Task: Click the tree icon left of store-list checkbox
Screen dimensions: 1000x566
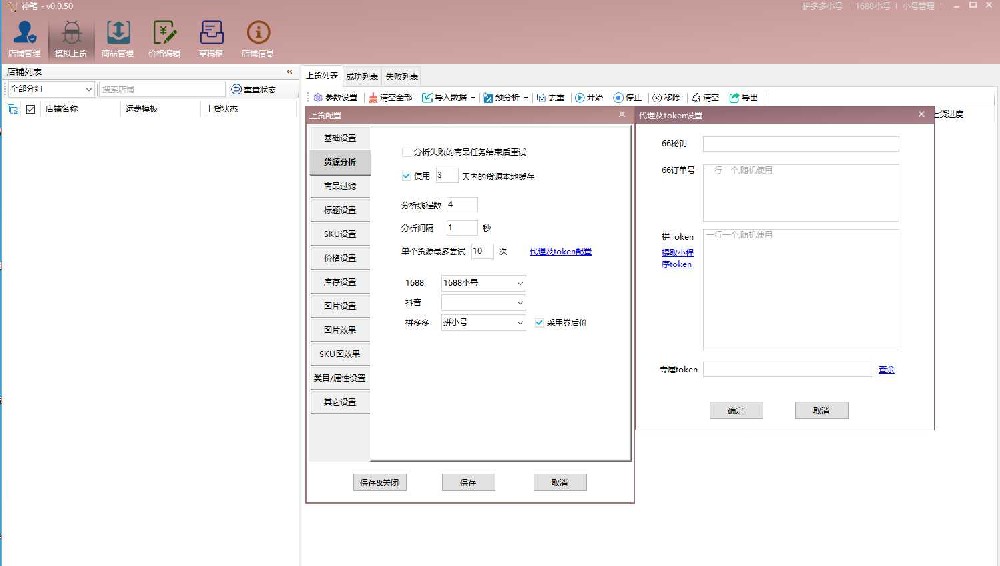Action: pyautogui.click(x=13, y=109)
